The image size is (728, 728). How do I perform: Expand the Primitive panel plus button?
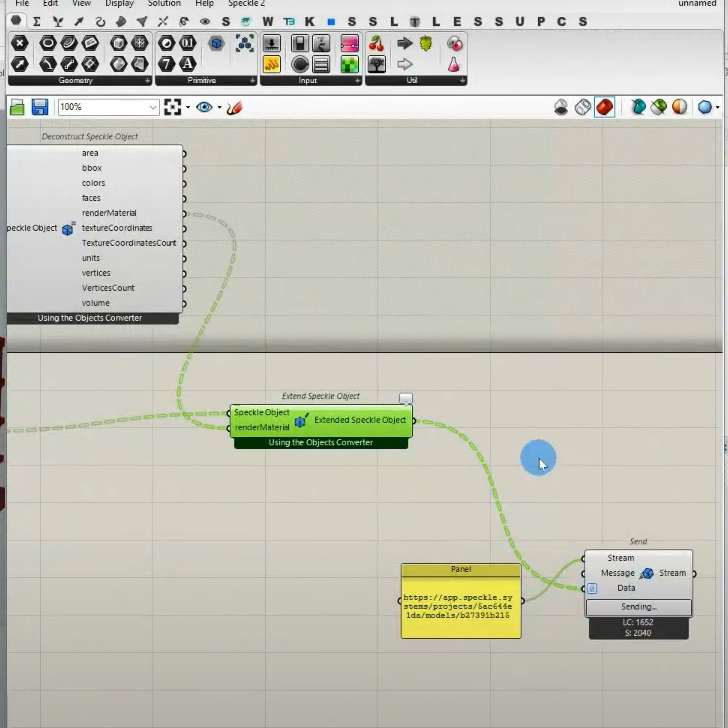tap(252, 81)
